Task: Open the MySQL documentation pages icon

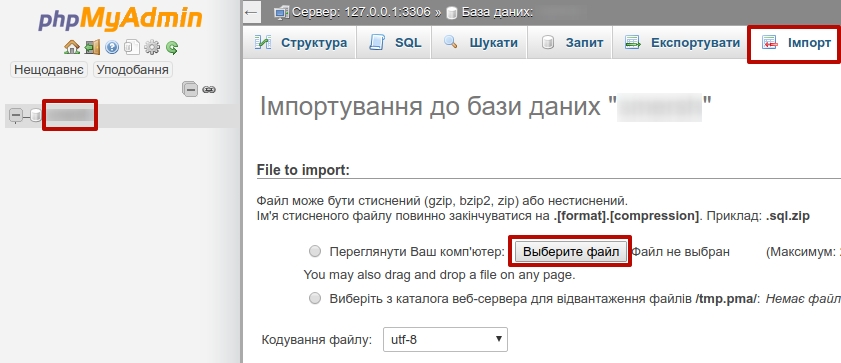Action: [131, 48]
